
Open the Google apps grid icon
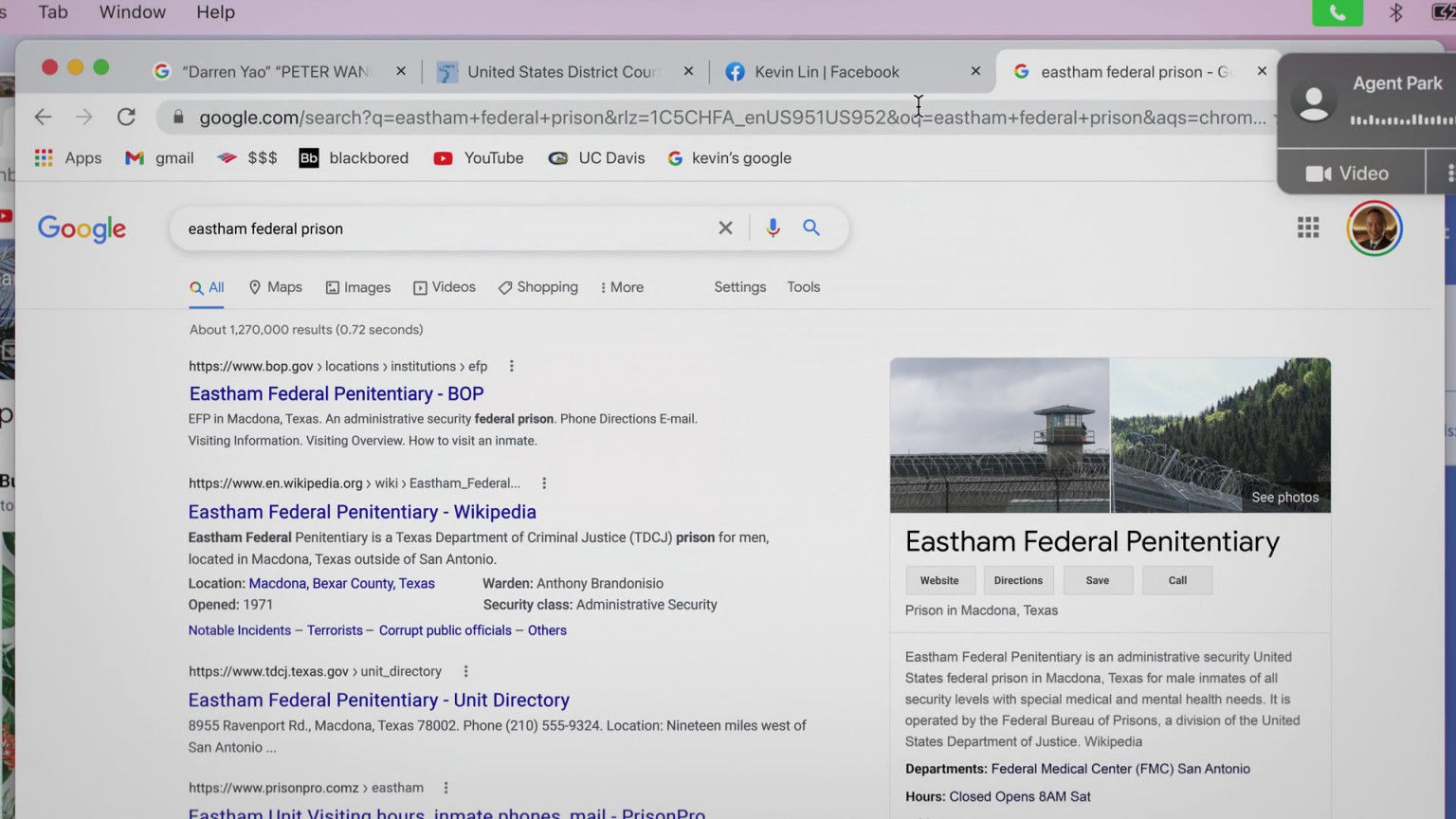1308,227
